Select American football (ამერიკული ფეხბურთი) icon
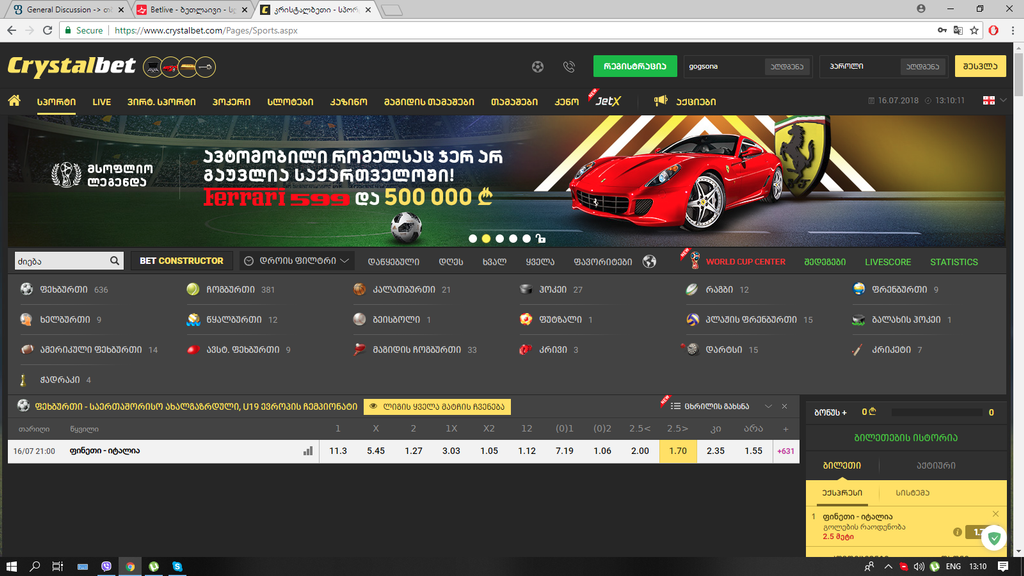1024x576 pixels. (27, 349)
